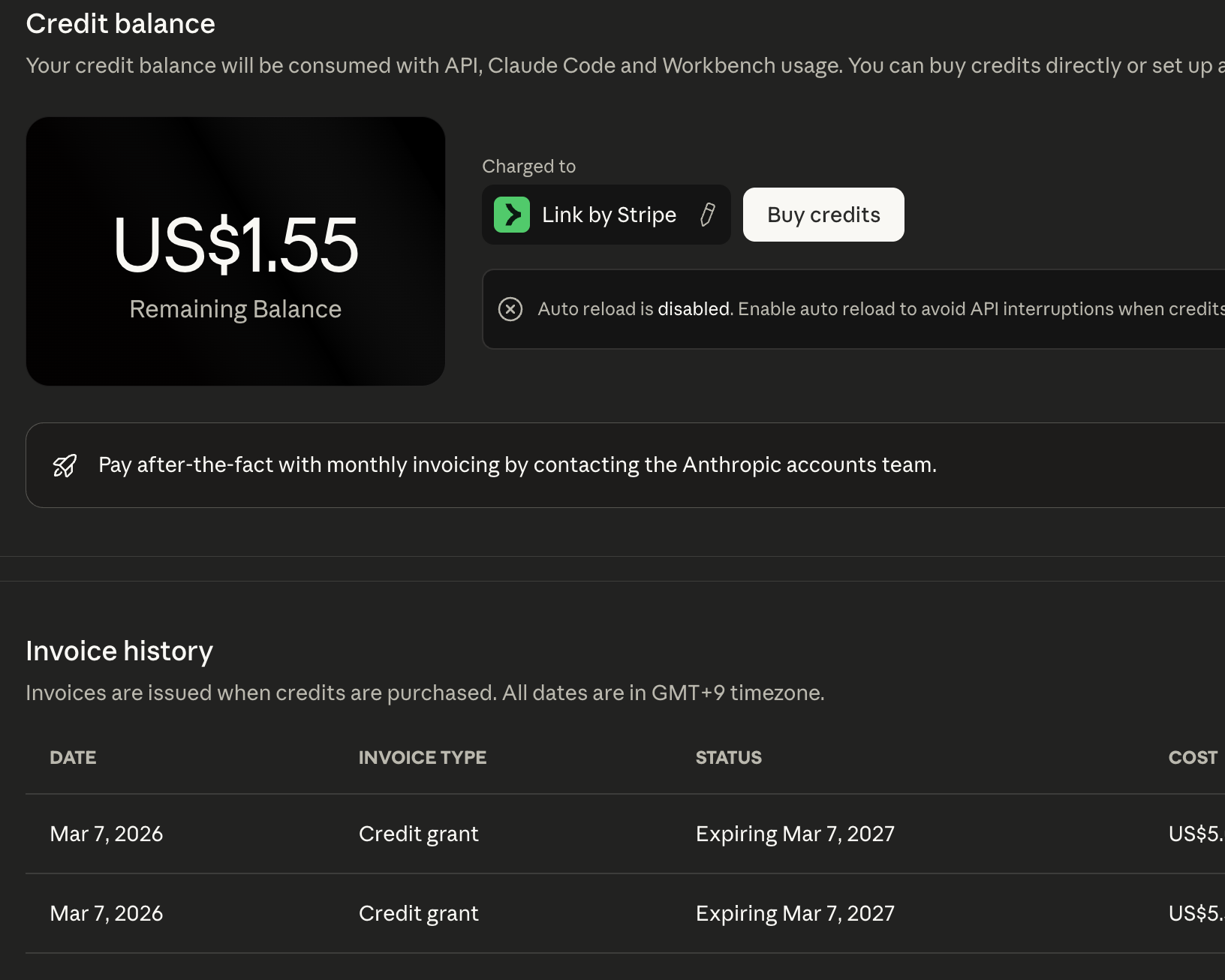Select the second row's Mar 7, 2026 date
1225x980 pixels.
point(106,913)
